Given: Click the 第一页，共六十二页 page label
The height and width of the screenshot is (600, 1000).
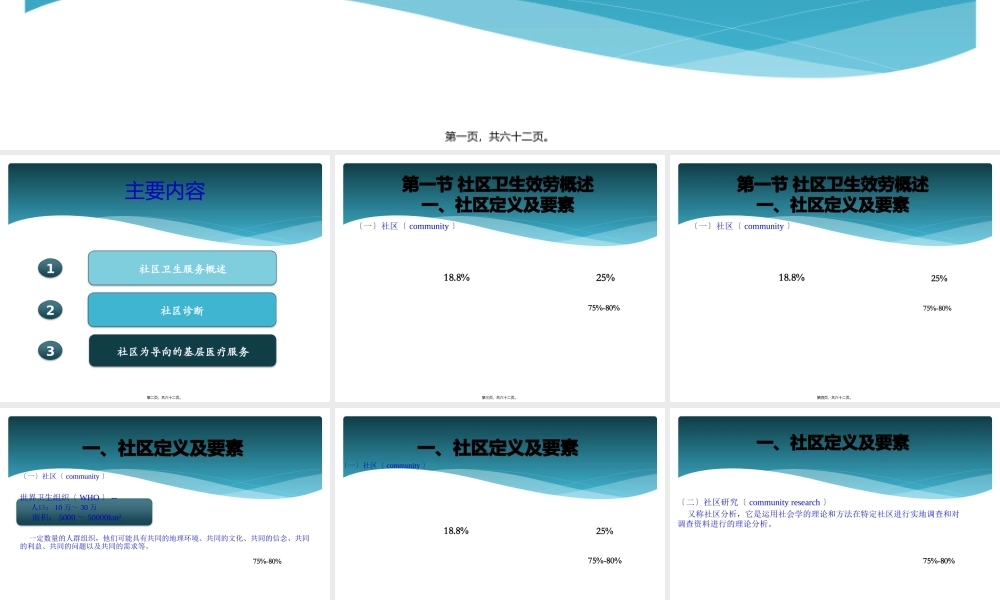Looking at the screenshot, I should [x=500, y=136].
